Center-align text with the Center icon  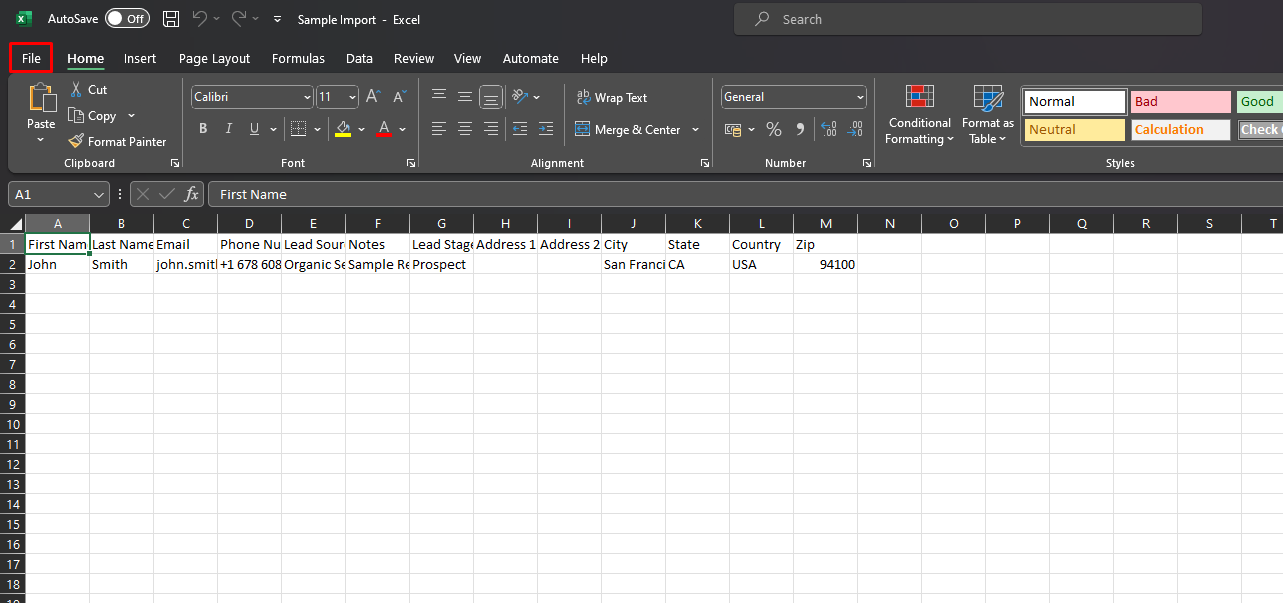[465, 129]
